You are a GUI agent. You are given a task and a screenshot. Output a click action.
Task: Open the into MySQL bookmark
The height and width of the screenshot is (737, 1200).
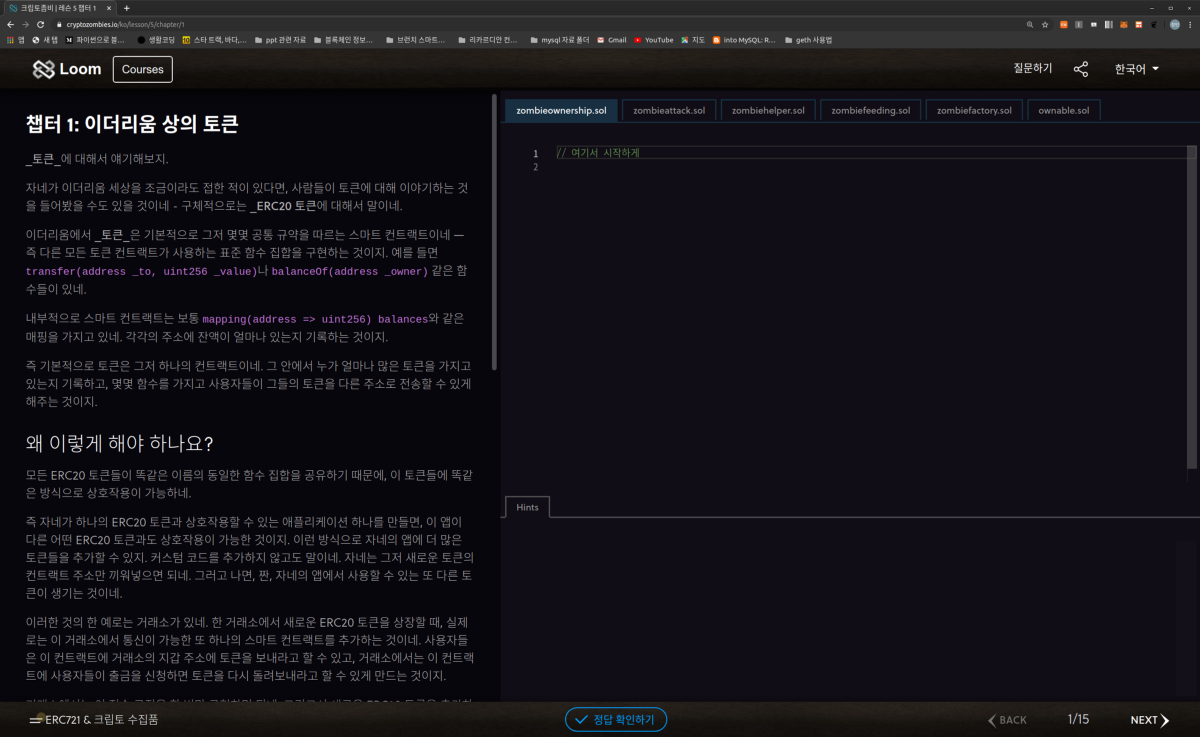(x=743, y=40)
